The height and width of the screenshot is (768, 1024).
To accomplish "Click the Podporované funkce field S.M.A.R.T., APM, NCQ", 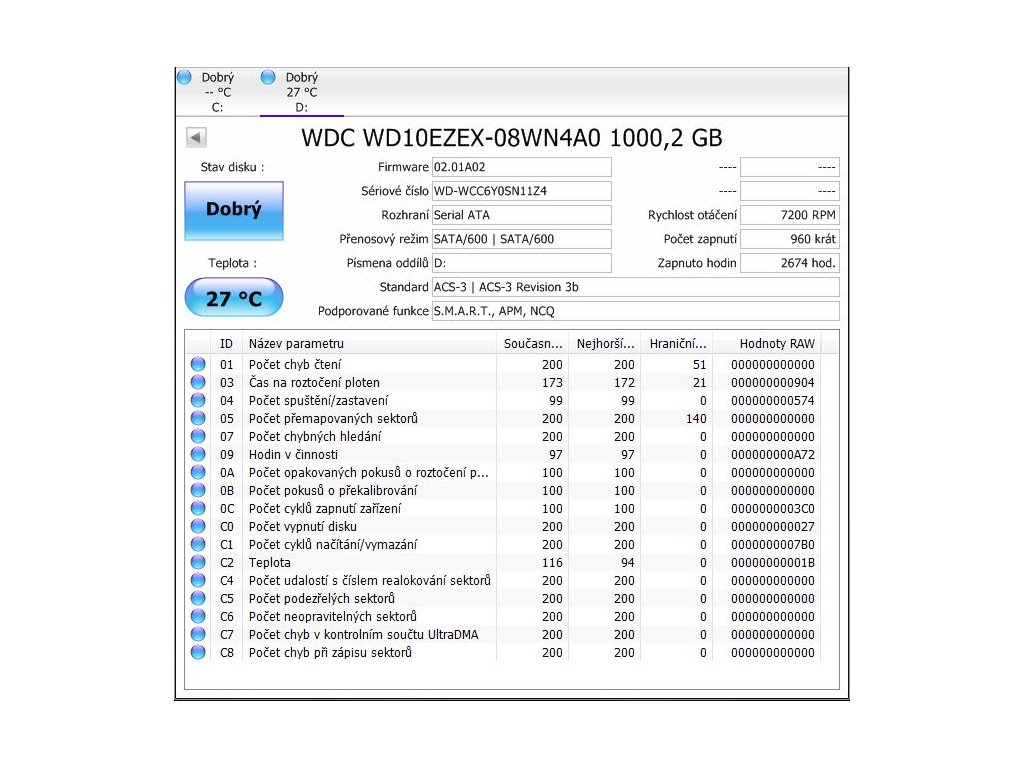I will click(635, 312).
